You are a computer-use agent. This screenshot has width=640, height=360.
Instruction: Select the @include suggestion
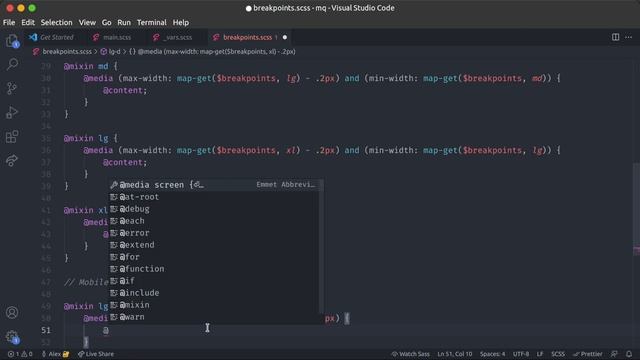215,293
